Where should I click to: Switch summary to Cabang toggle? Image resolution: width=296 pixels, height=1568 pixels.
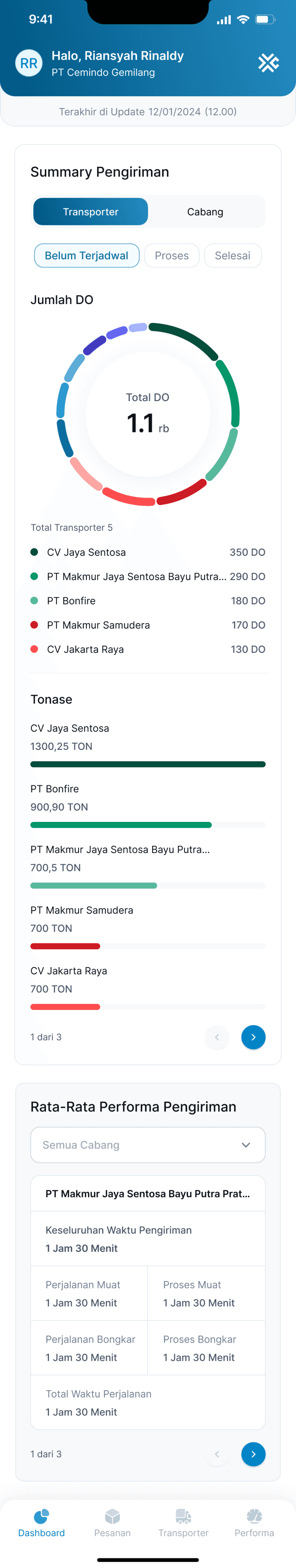click(x=205, y=212)
